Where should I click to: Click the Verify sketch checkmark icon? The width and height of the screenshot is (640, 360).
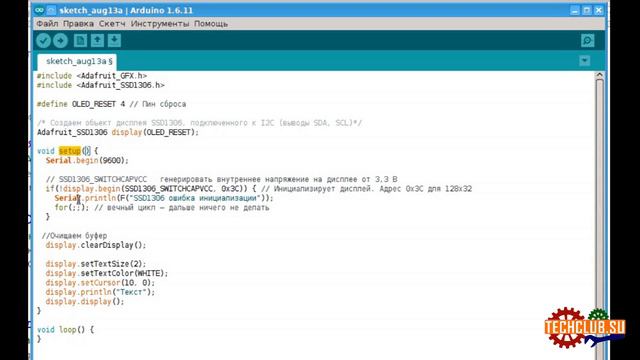pos(43,40)
